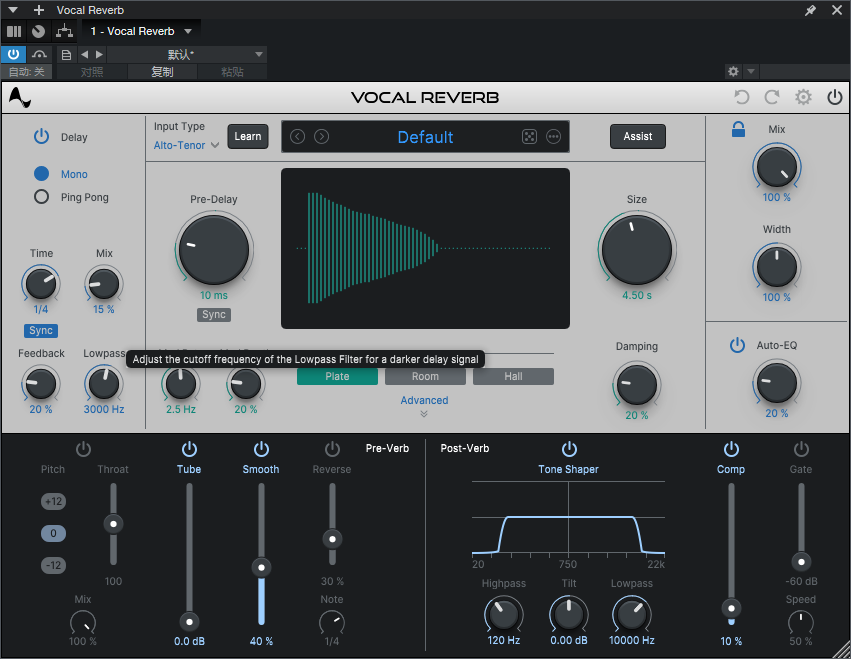This screenshot has height=659, width=851.
Task: Select the Plate reverb type
Action: click(337, 376)
